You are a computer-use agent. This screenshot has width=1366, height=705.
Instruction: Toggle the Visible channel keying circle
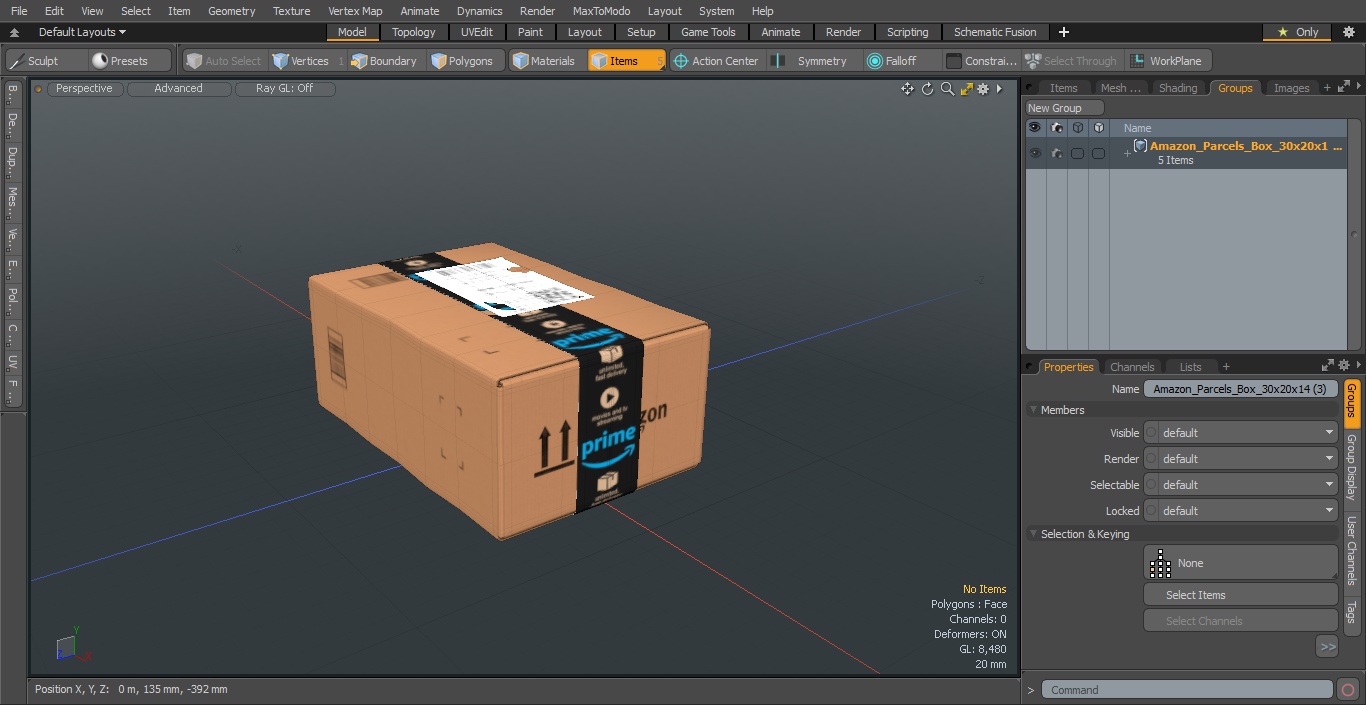(x=1151, y=433)
